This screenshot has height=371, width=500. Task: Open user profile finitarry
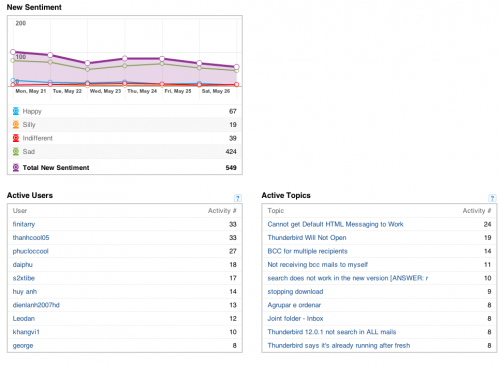[24, 224]
